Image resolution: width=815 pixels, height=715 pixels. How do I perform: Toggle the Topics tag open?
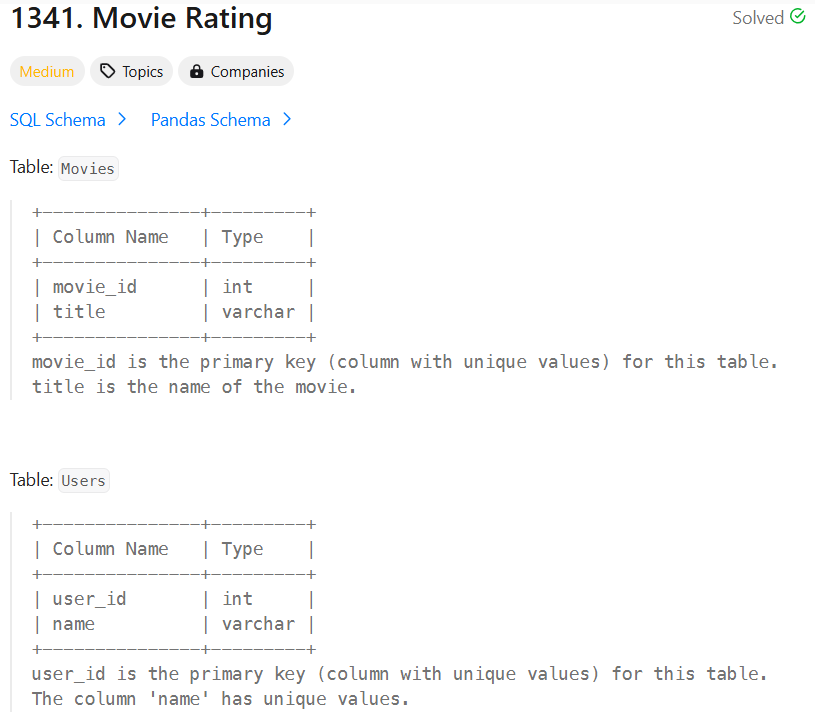[130, 71]
